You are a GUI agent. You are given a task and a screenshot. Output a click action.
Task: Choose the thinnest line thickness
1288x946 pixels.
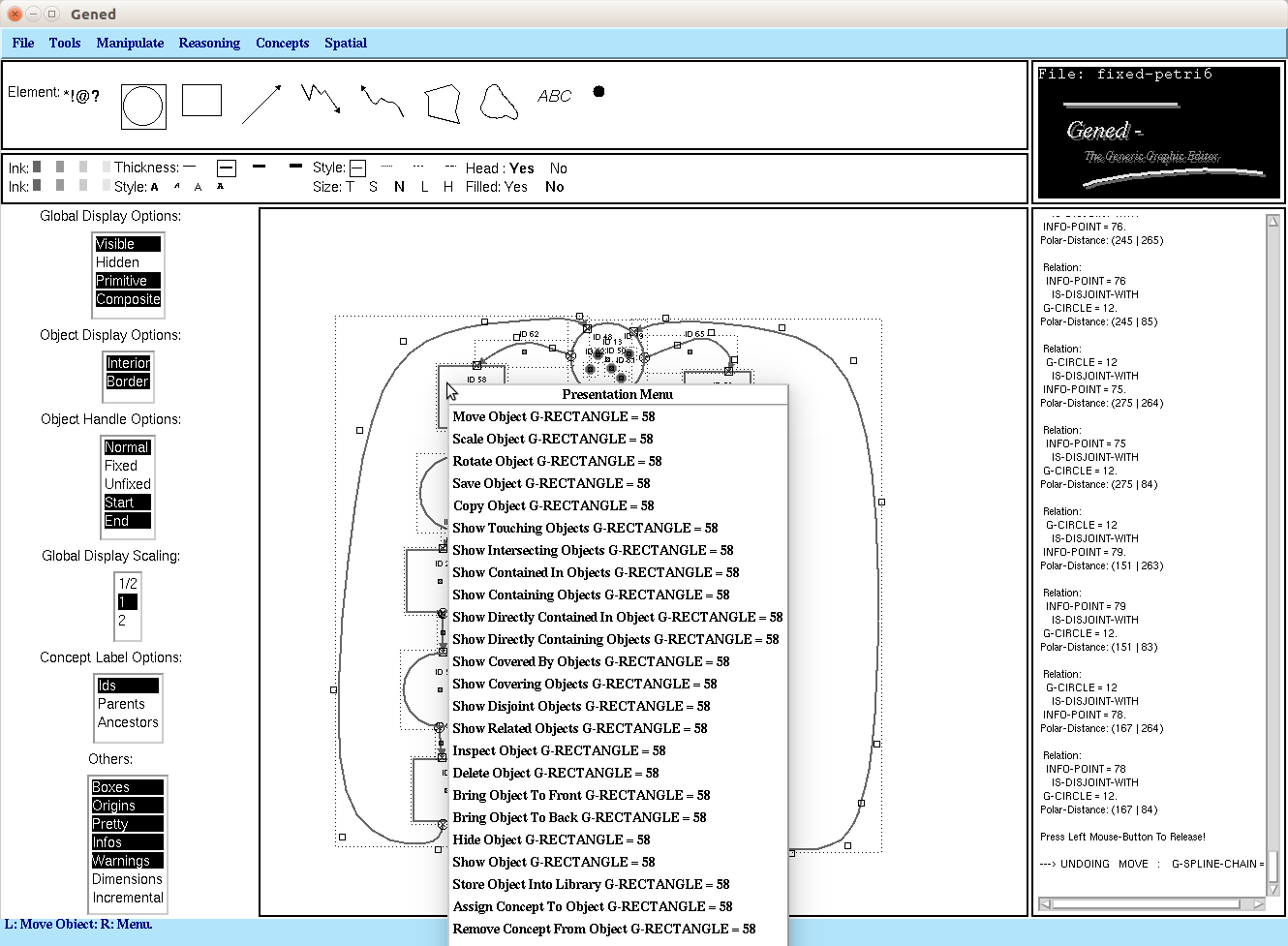point(190,167)
